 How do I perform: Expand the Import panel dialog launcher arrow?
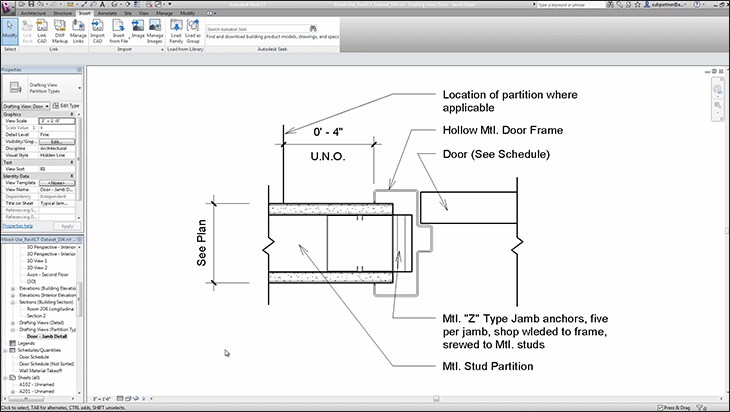(162, 49)
